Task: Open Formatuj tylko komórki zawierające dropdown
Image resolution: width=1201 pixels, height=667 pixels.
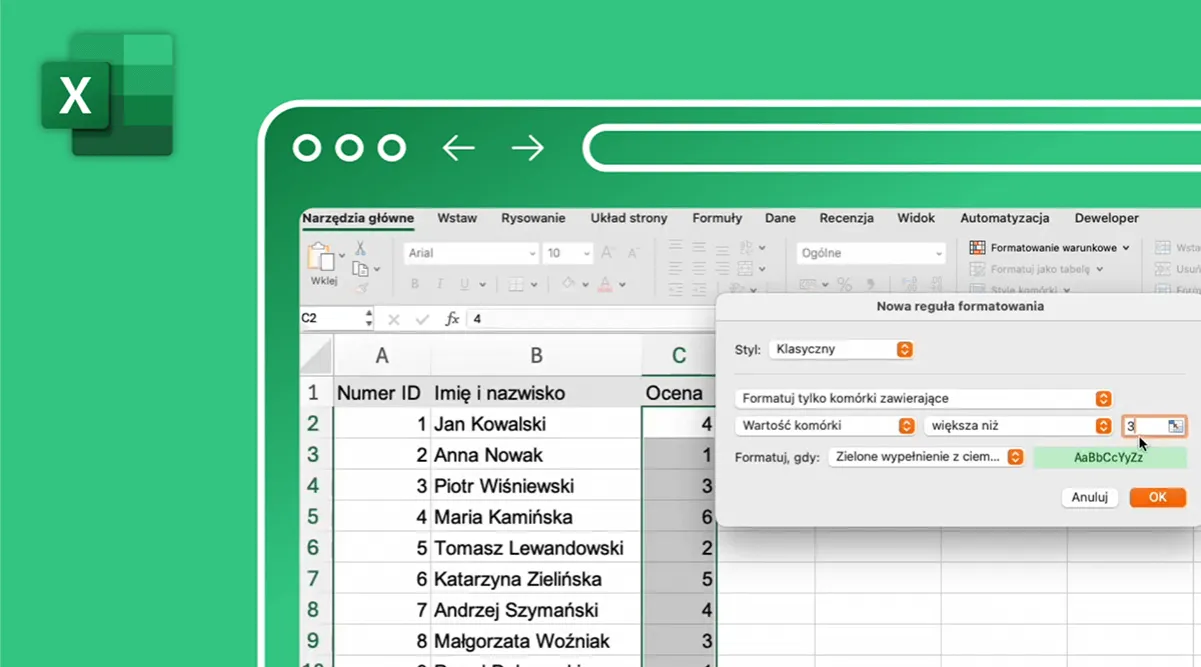Action: (923, 399)
